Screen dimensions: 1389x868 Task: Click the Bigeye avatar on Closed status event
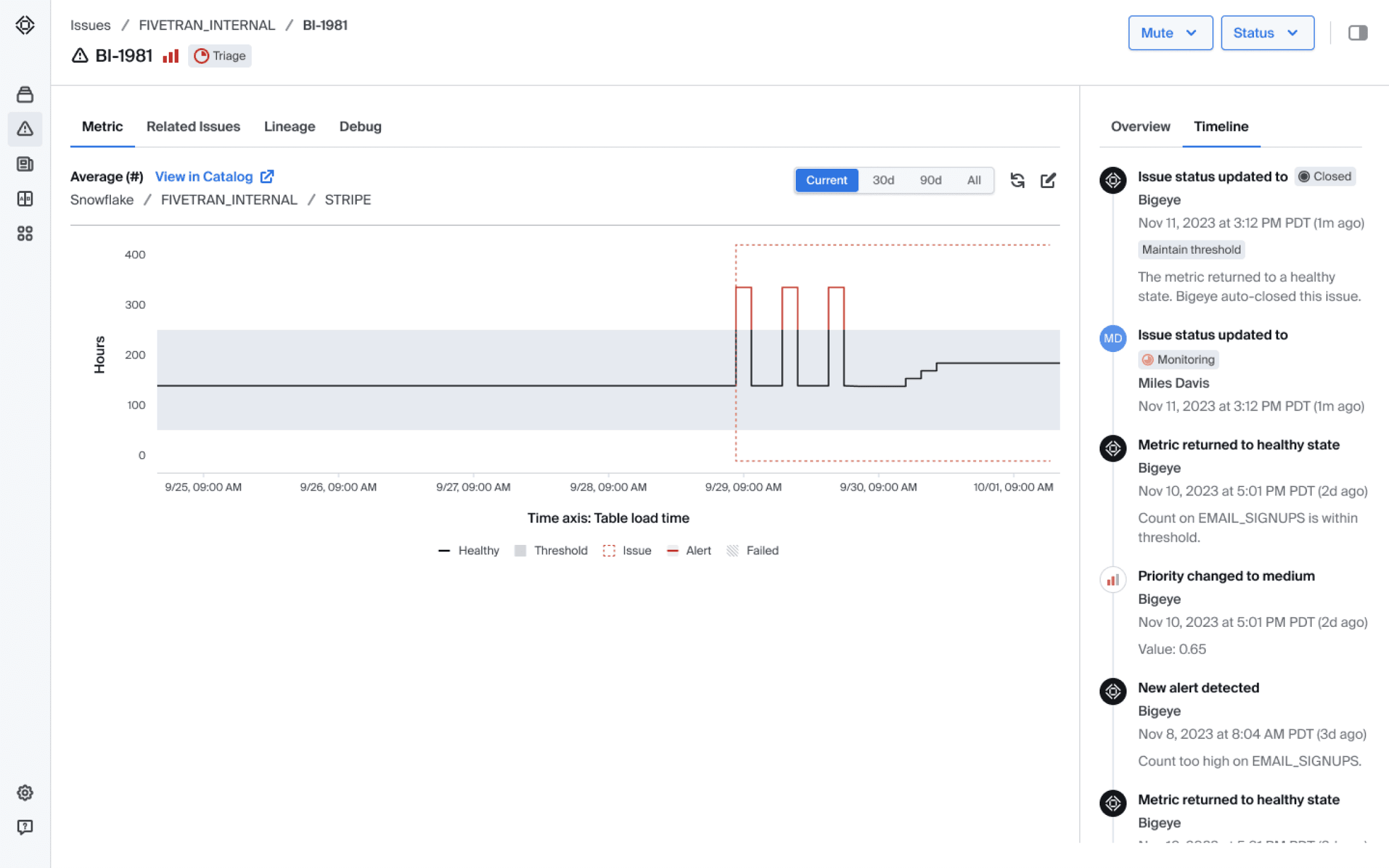pyautogui.click(x=1113, y=180)
